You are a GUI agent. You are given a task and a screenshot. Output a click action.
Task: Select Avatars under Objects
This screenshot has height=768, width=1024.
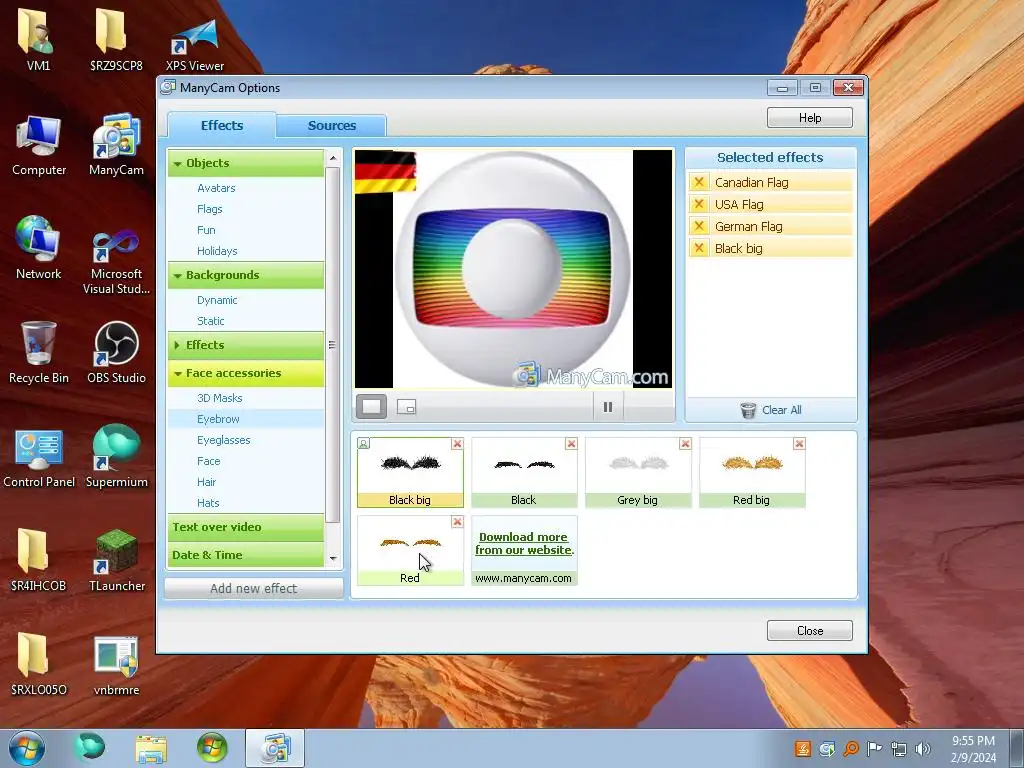click(216, 188)
